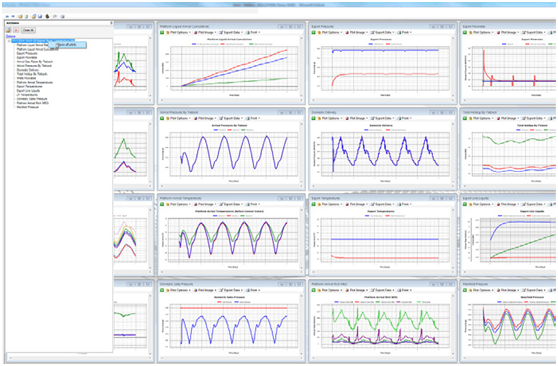558x366 pixels.
Task: Open Plot Image menu in Platform Arrival Temperatures window
Action: pos(206,204)
